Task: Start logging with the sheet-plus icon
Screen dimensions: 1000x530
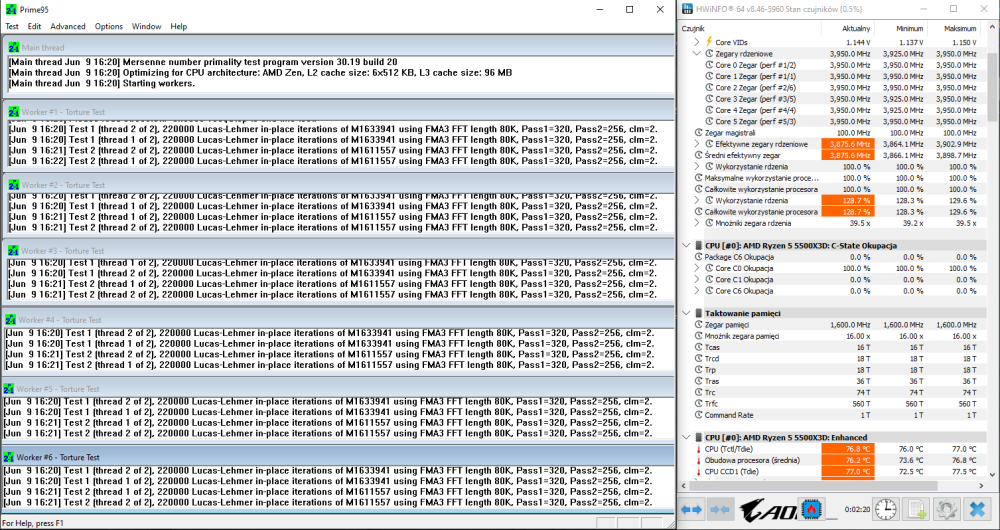Action: [916, 510]
